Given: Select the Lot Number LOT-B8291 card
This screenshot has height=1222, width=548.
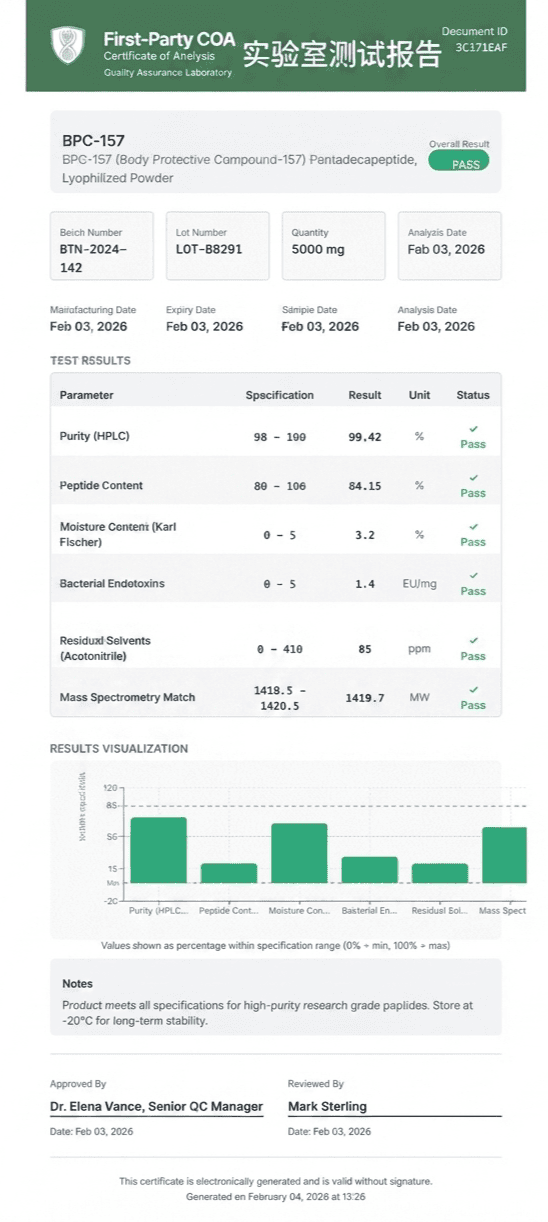Looking at the screenshot, I should point(218,246).
